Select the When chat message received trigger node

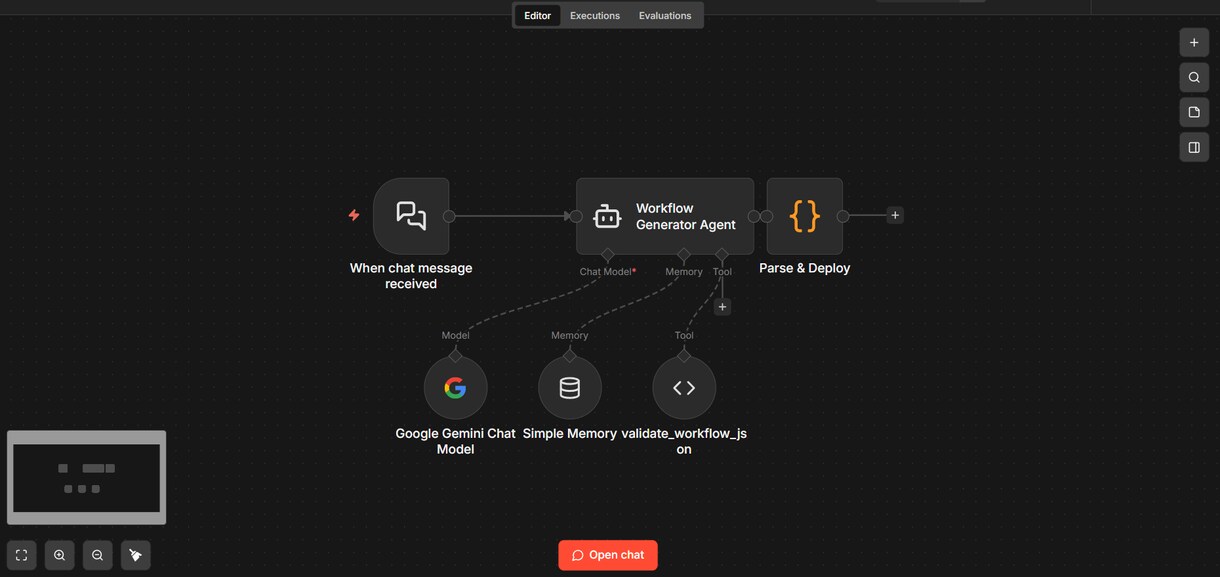pyautogui.click(x=411, y=216)
